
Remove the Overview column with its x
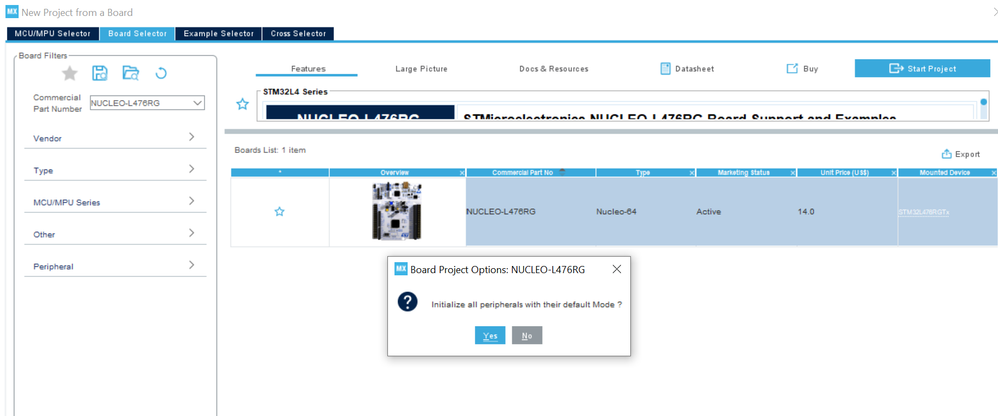point(462,173)
